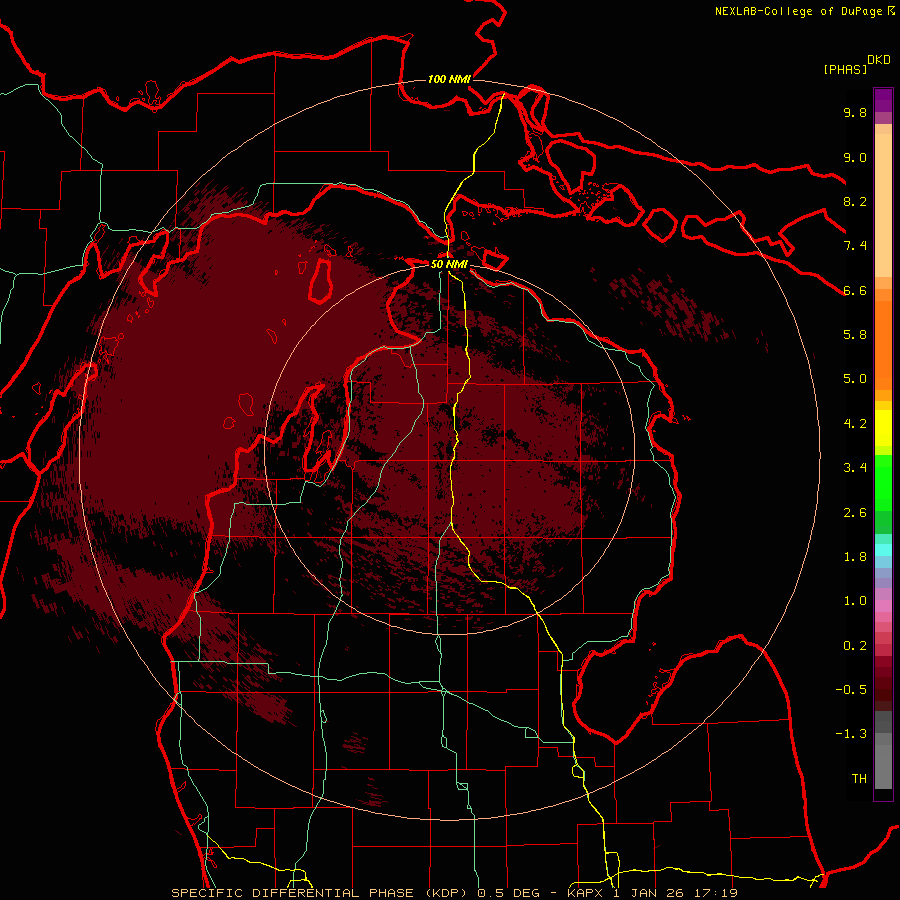
Task: Pick the yellow swatch beside 4.2
Action: 883,428
